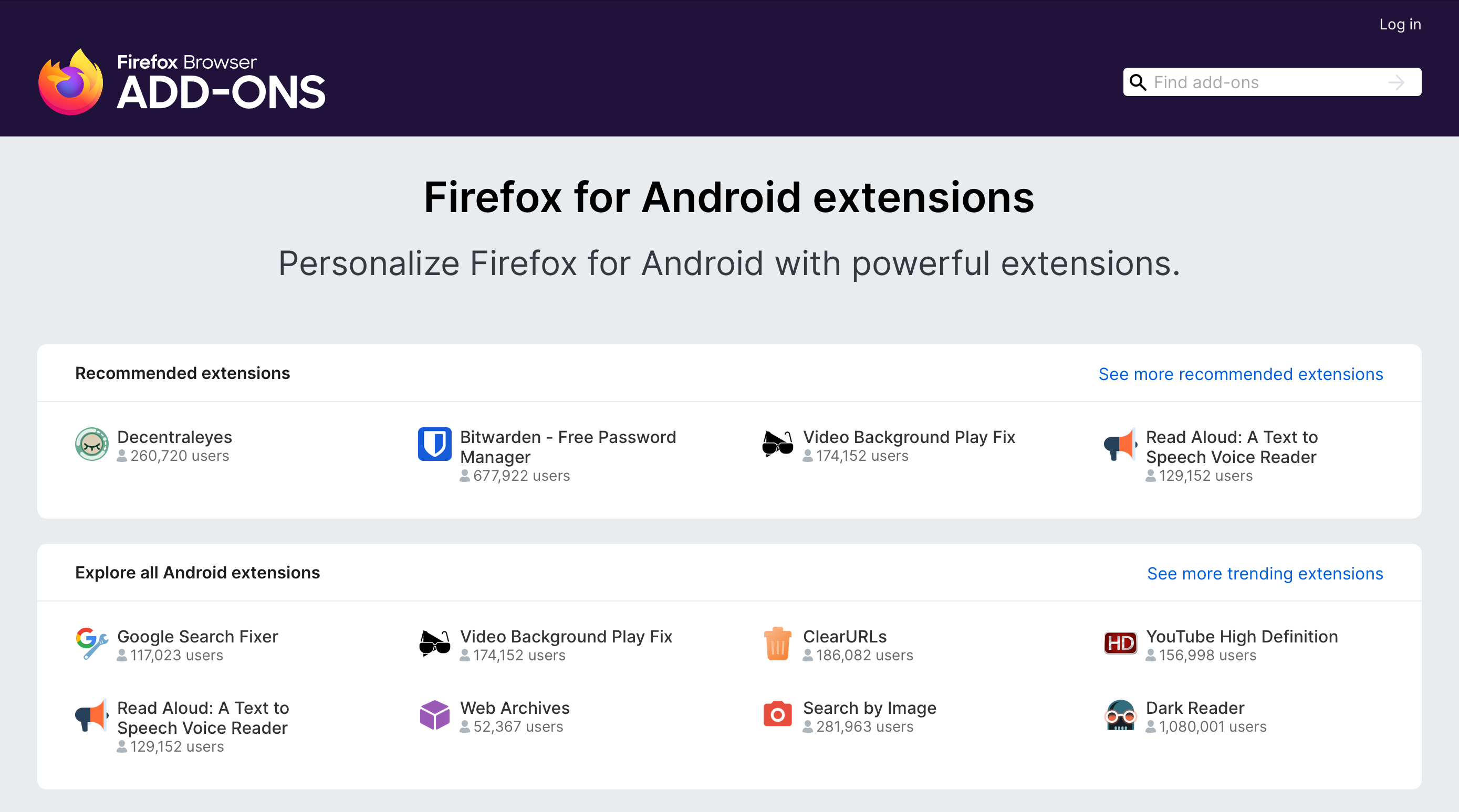The height and width of the screenshot is (812, 1459).
Task: Open See more trending extensions
Action: tap(1265, 573)
